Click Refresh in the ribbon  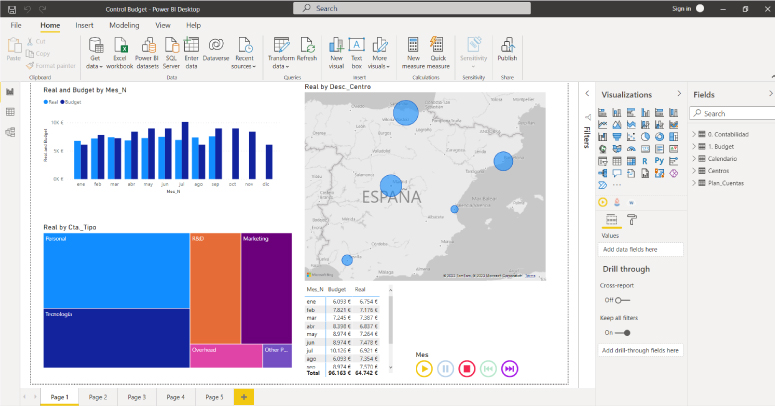pos(307,50)
